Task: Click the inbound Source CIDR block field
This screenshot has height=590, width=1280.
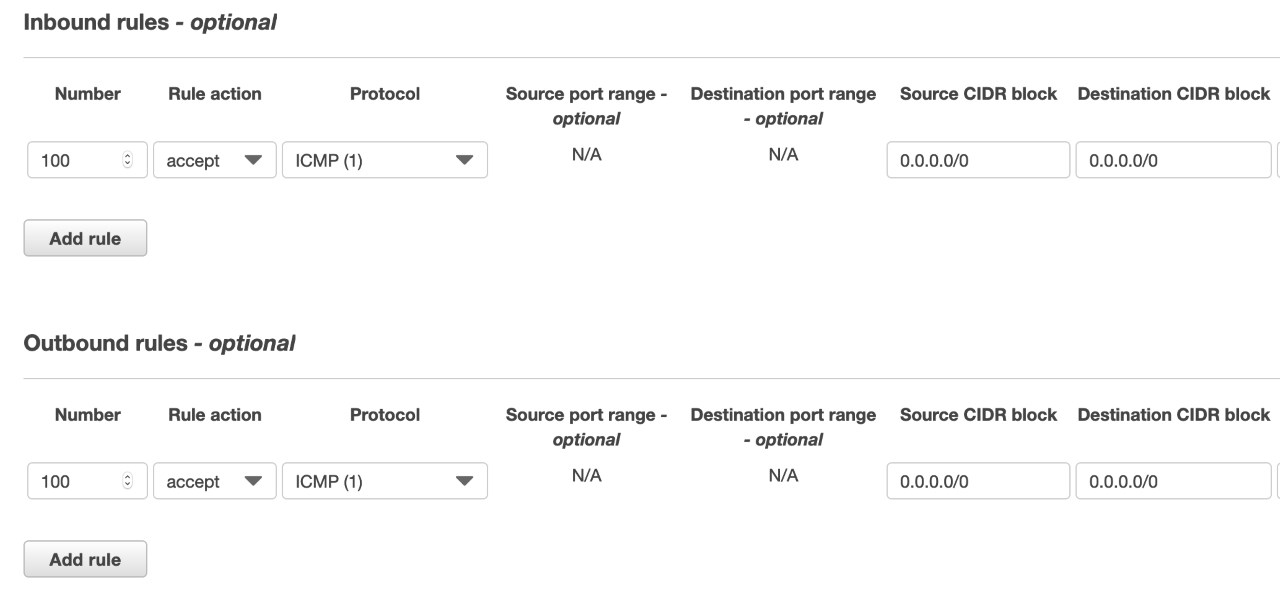Action: pyautogui.click(x=978, y=160)
